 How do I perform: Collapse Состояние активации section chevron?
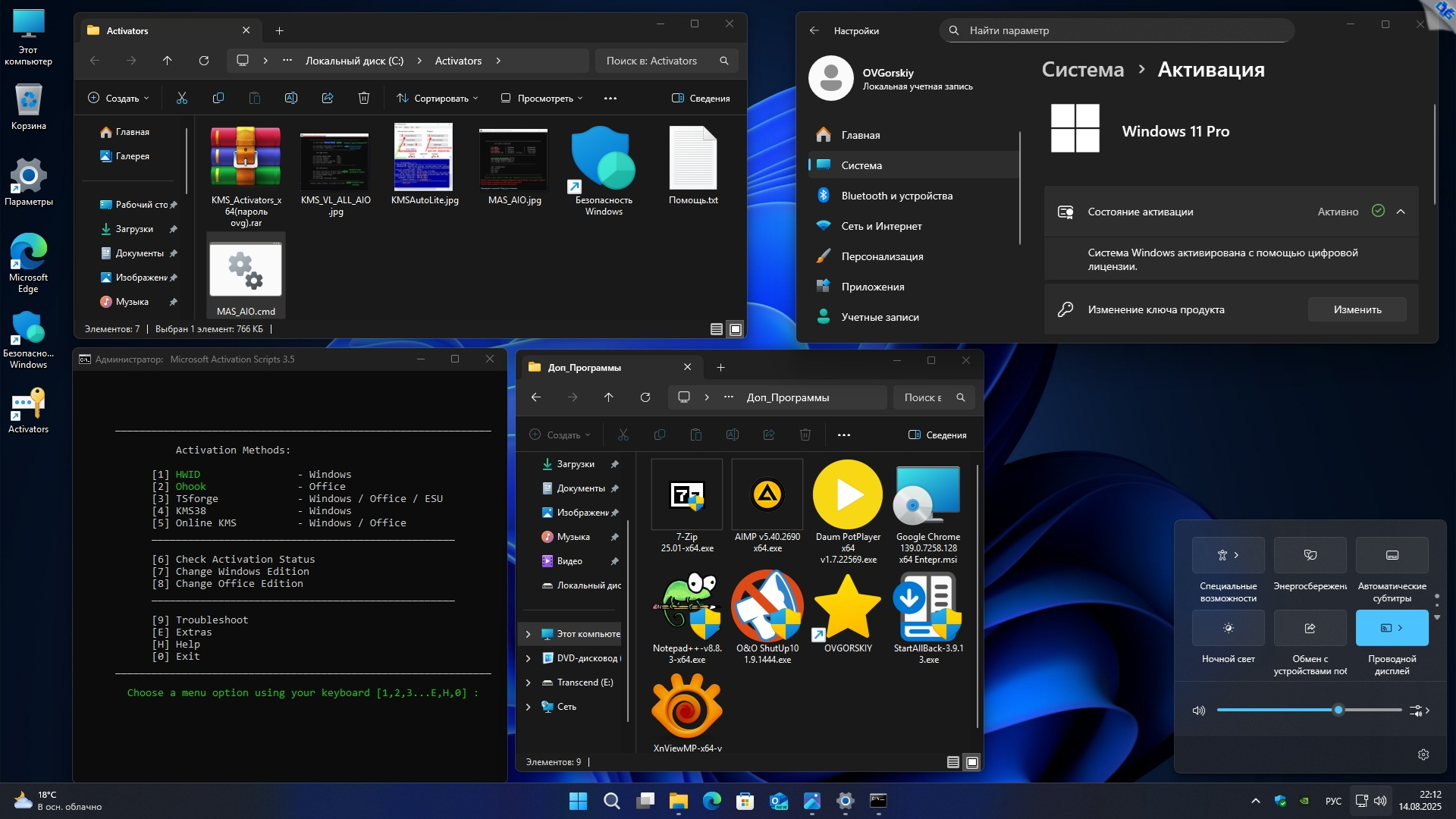point(1401,212)
